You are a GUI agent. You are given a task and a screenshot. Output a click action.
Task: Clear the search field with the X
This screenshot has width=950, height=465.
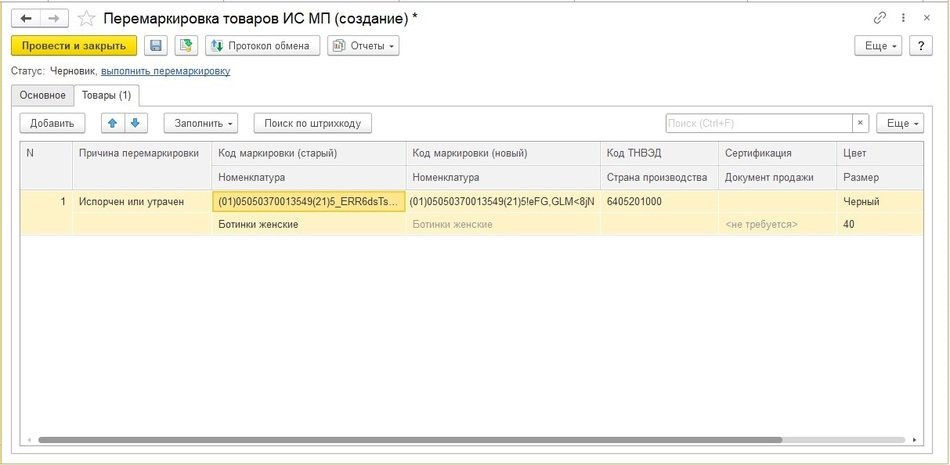coord(860,123)
